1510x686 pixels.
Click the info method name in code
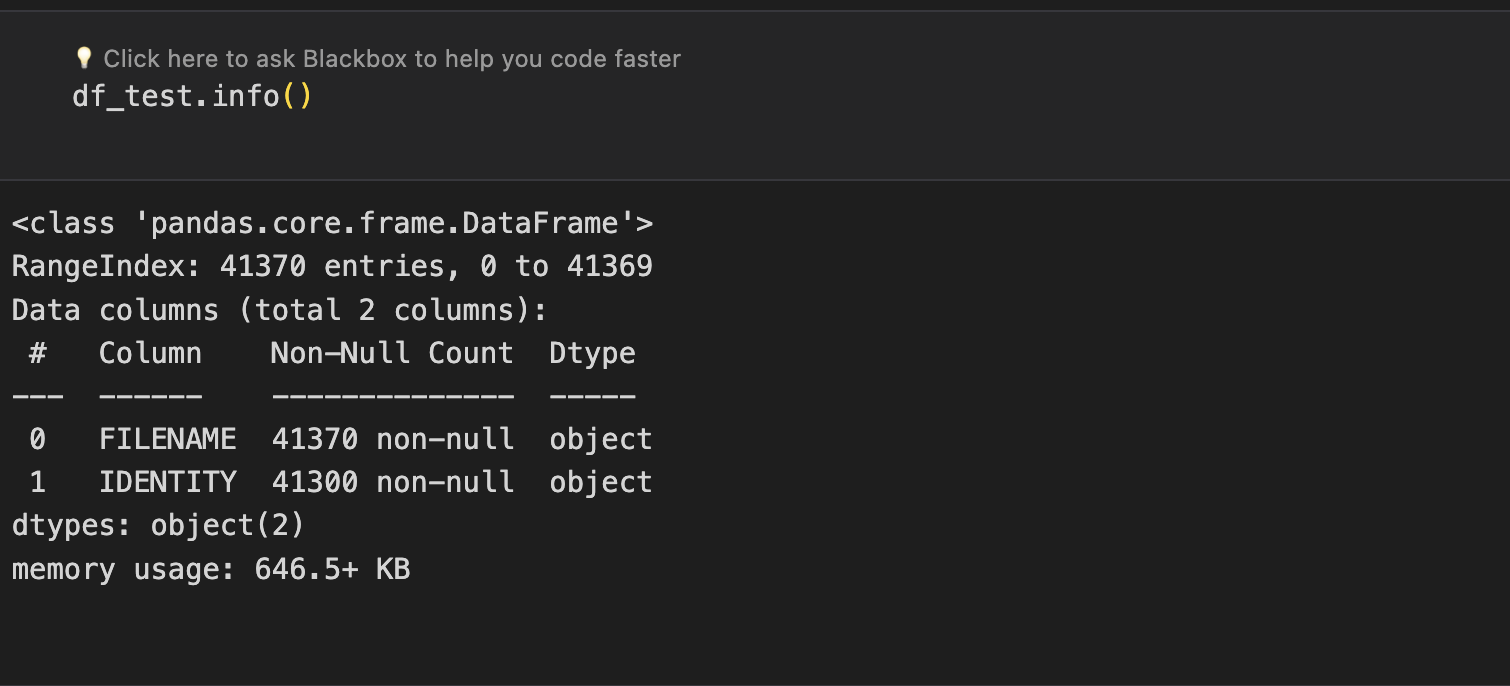(x=246, y=98)
